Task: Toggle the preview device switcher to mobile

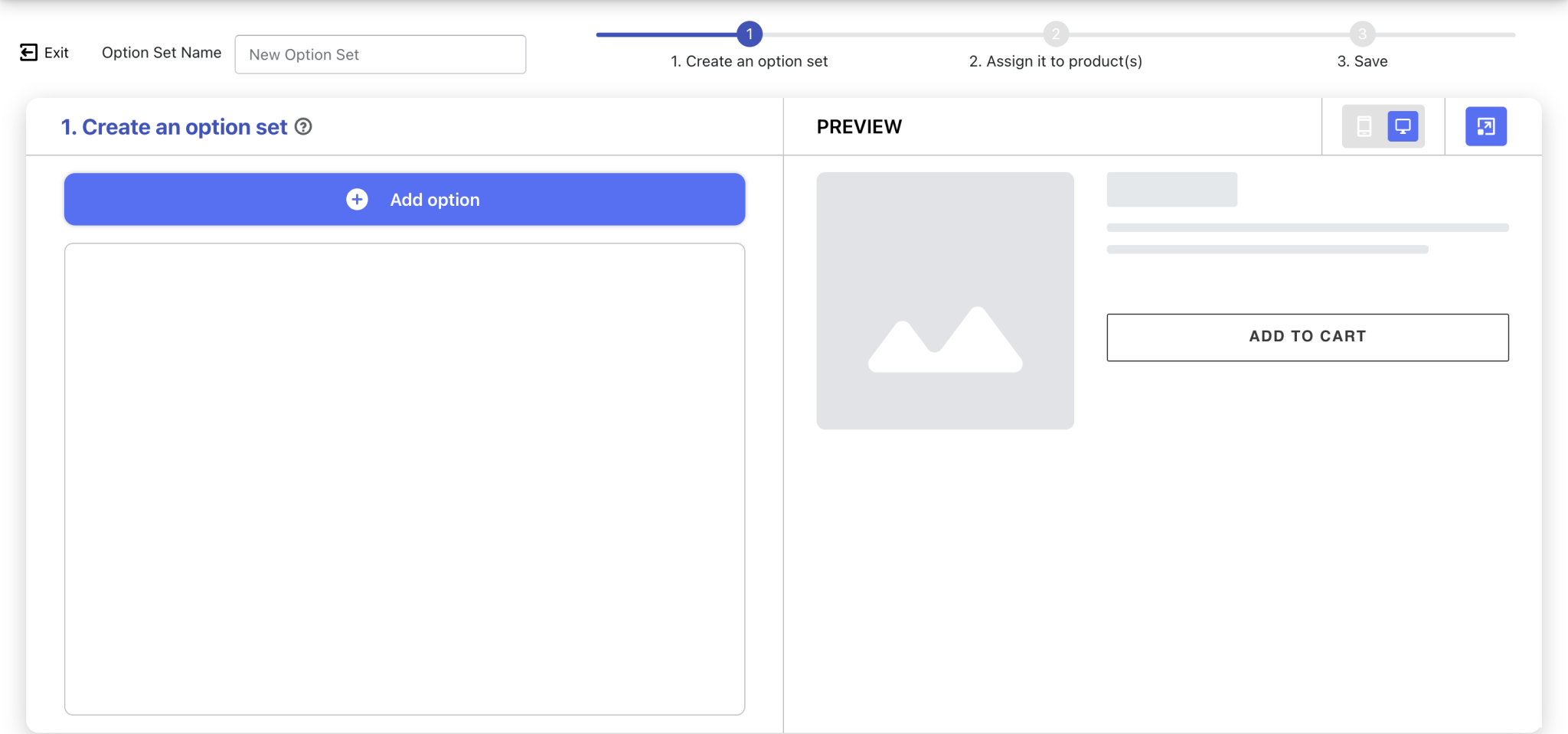Action: click(1365, 126)
